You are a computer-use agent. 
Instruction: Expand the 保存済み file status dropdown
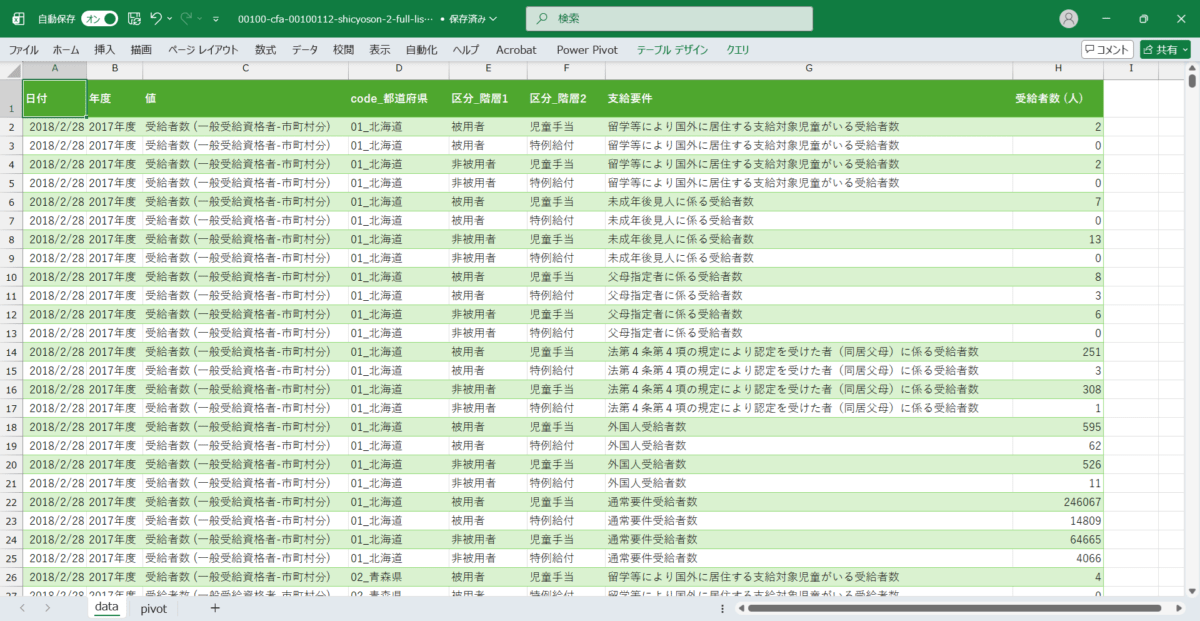point(474,19)
